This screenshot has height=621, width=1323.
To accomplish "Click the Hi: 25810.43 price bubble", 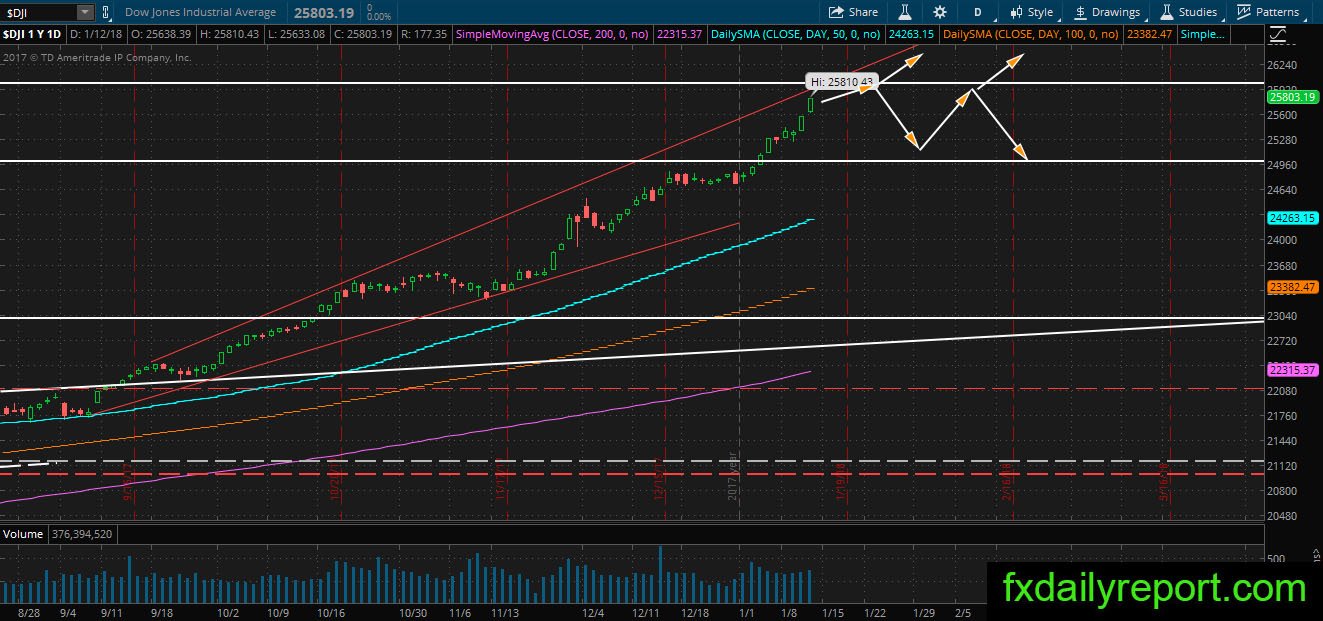I will pos(844,82).
